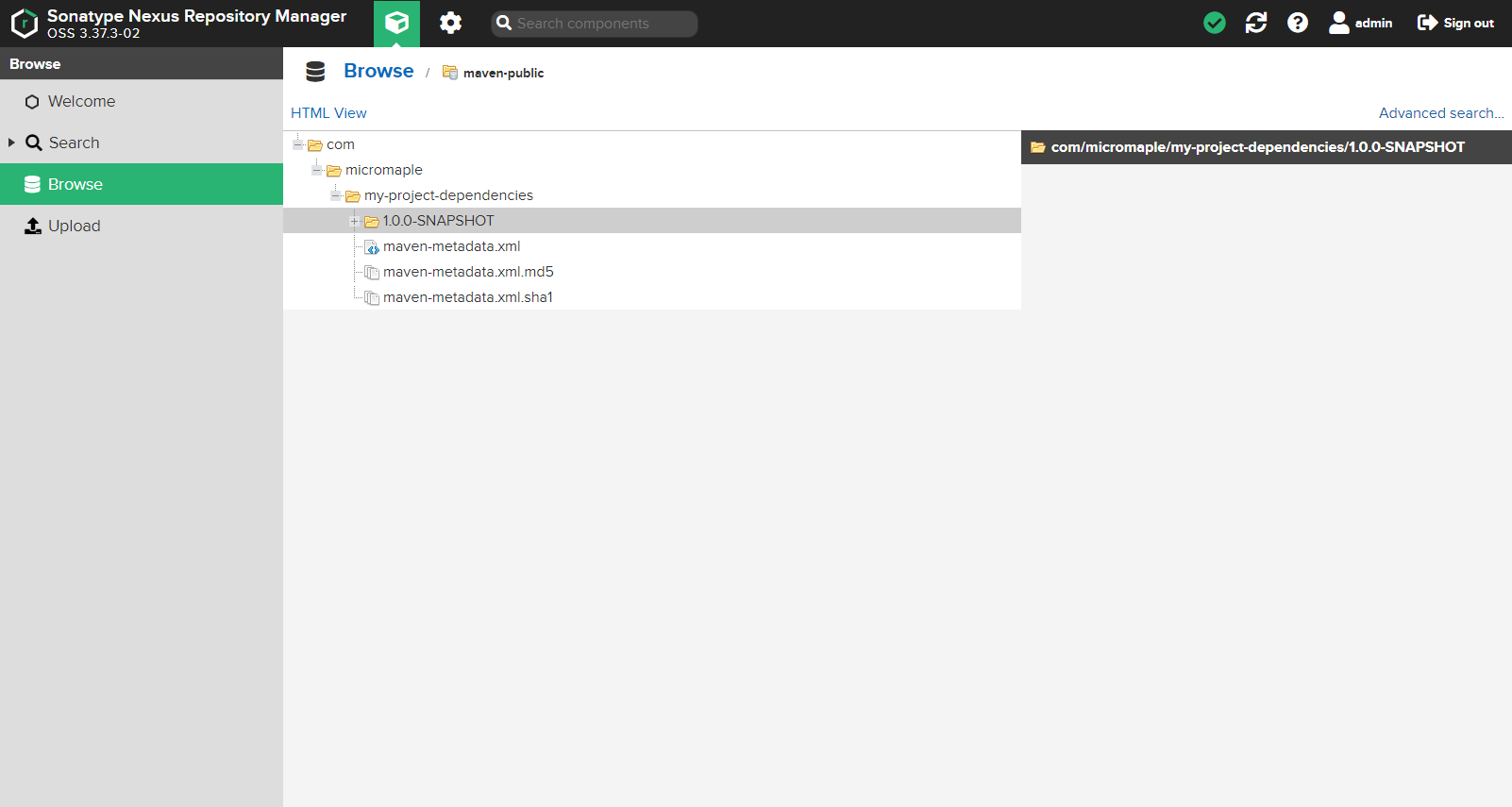This screenshot has width=1512, height=807.
Task: Focus the Search components field
Action: click(x=595, y=24)
